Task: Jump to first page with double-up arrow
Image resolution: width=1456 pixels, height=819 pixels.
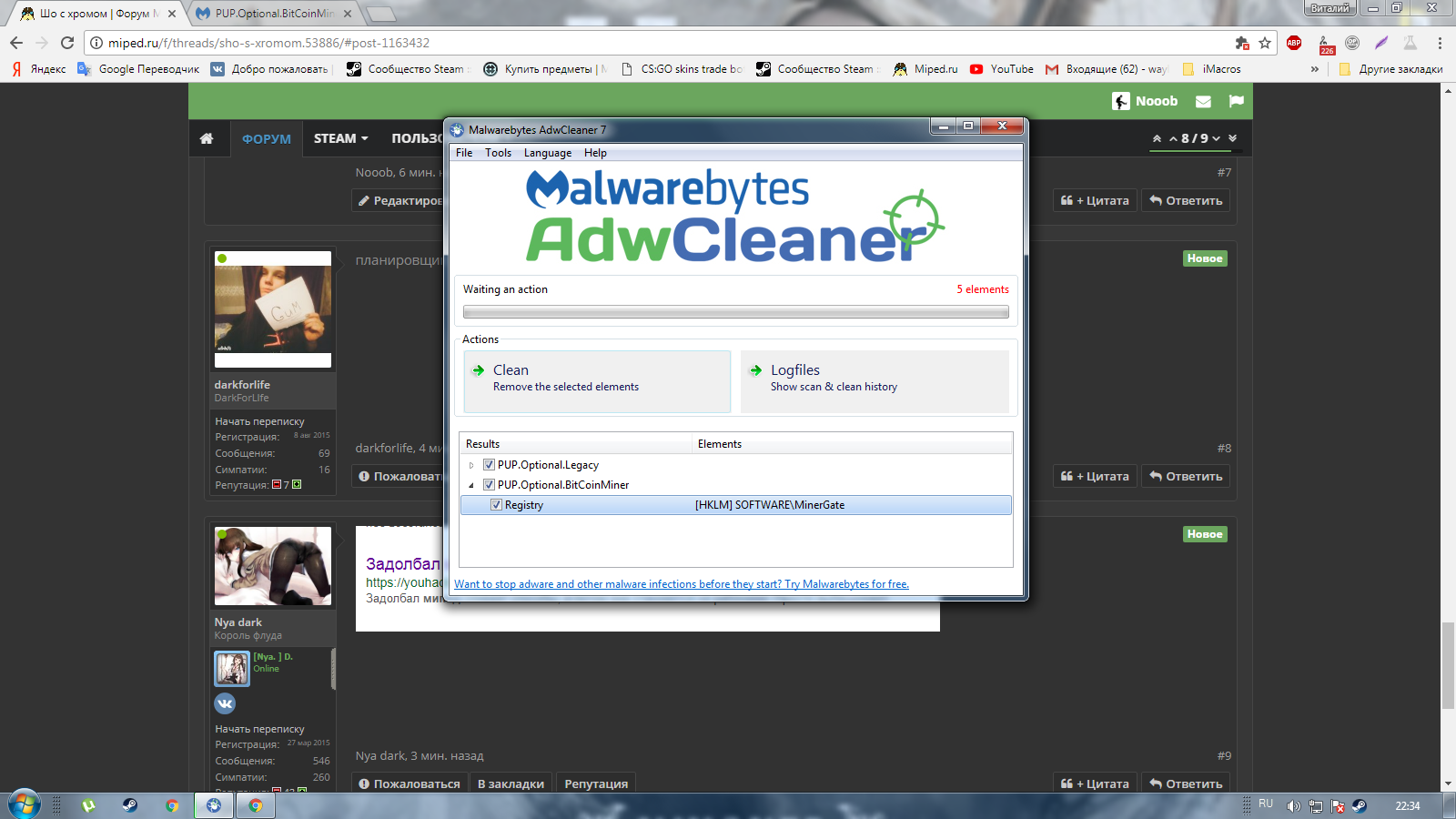Action: (1157, 138)
